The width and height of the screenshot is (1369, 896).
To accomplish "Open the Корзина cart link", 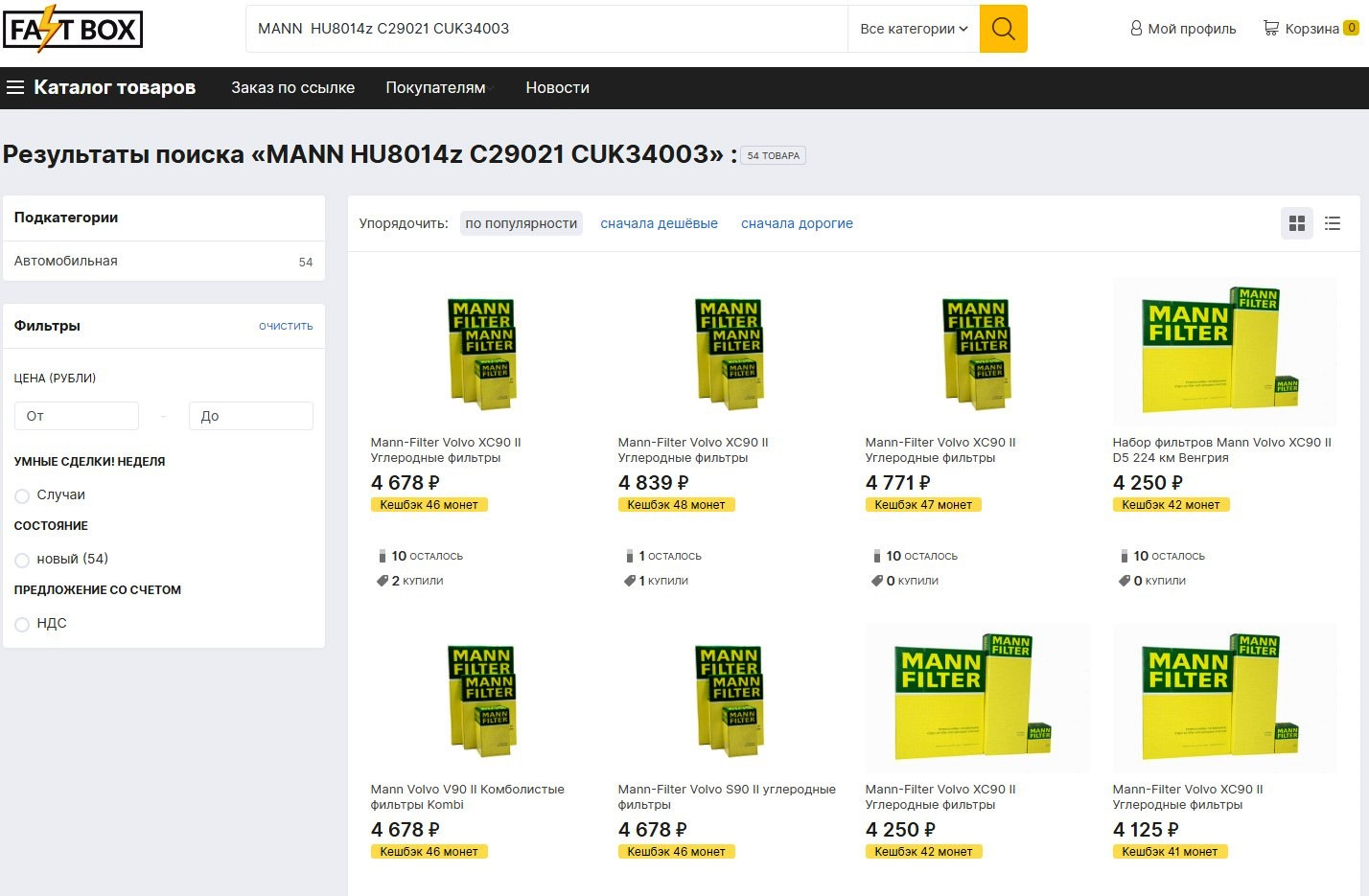I will point(1311,29).
